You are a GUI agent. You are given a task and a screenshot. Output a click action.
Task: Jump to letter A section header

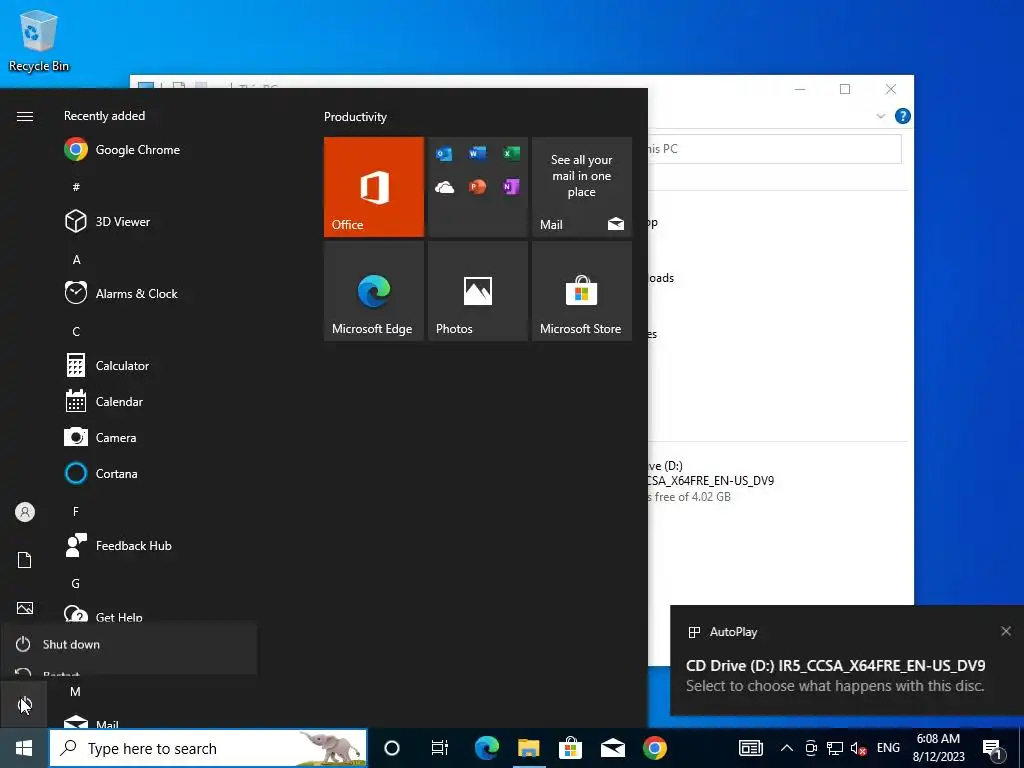point(76,260)
